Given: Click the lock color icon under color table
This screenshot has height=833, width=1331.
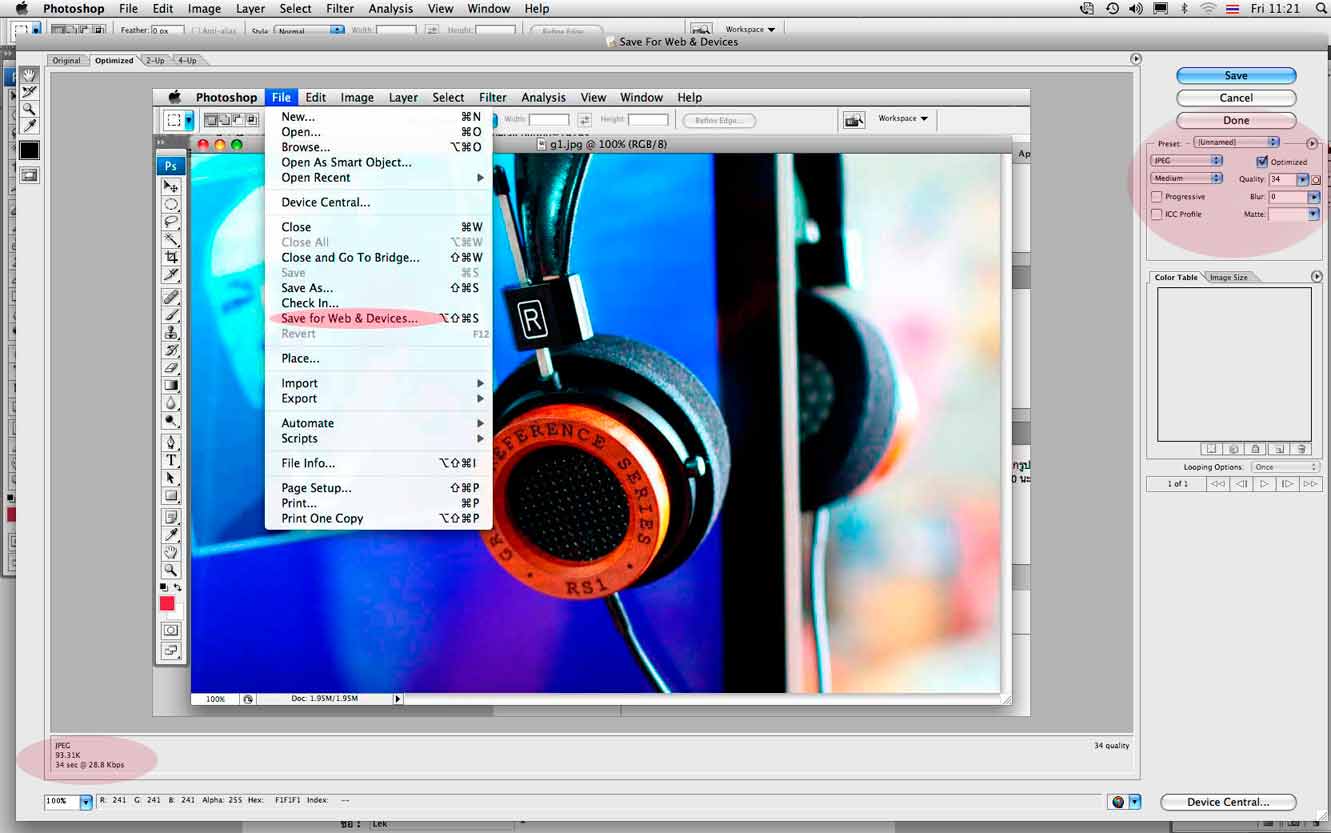Looking at the screenshot, I should pyautogui.click(x=1256, y=449).
